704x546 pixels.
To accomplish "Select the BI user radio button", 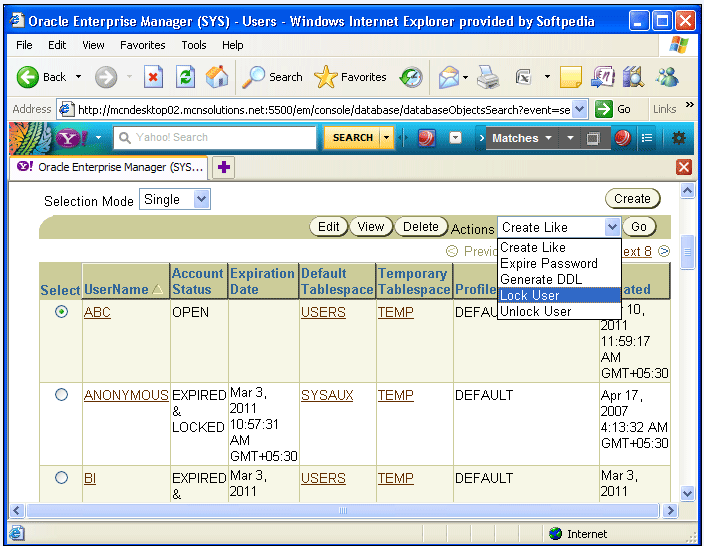I will tap(62, 477).
